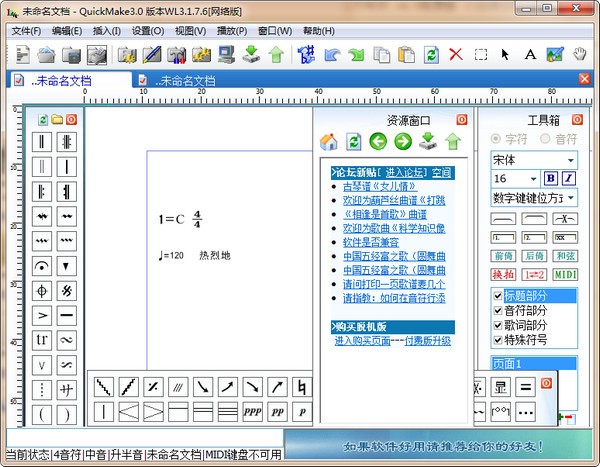Toggle bold formatting button in toolbox
Image resolution: width=600 pixels, height=467 pixels.
click(x=550, y=179)
